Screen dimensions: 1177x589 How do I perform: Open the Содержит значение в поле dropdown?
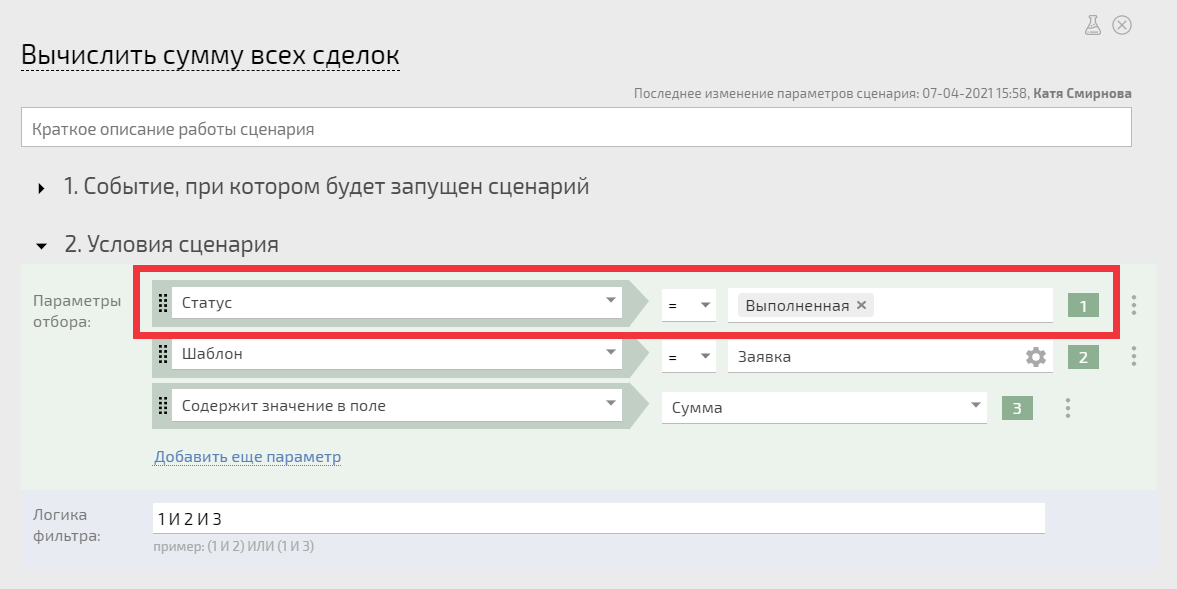(x=396, y=405)
